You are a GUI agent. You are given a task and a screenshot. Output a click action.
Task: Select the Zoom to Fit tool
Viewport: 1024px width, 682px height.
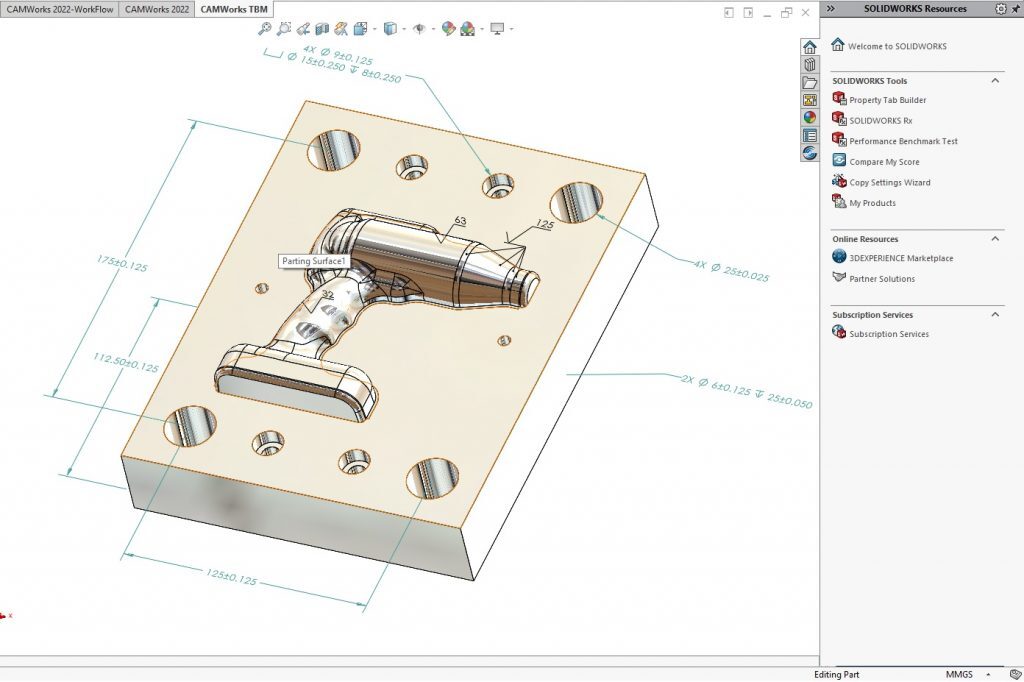click(264, 29)
